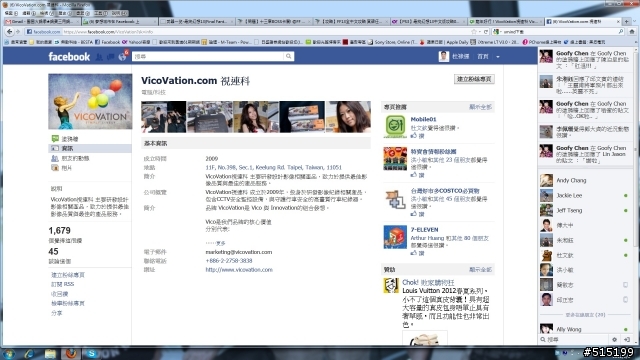
Task: Hide the chat sidebar via arrow icon
Action: [x=627, y=339]
